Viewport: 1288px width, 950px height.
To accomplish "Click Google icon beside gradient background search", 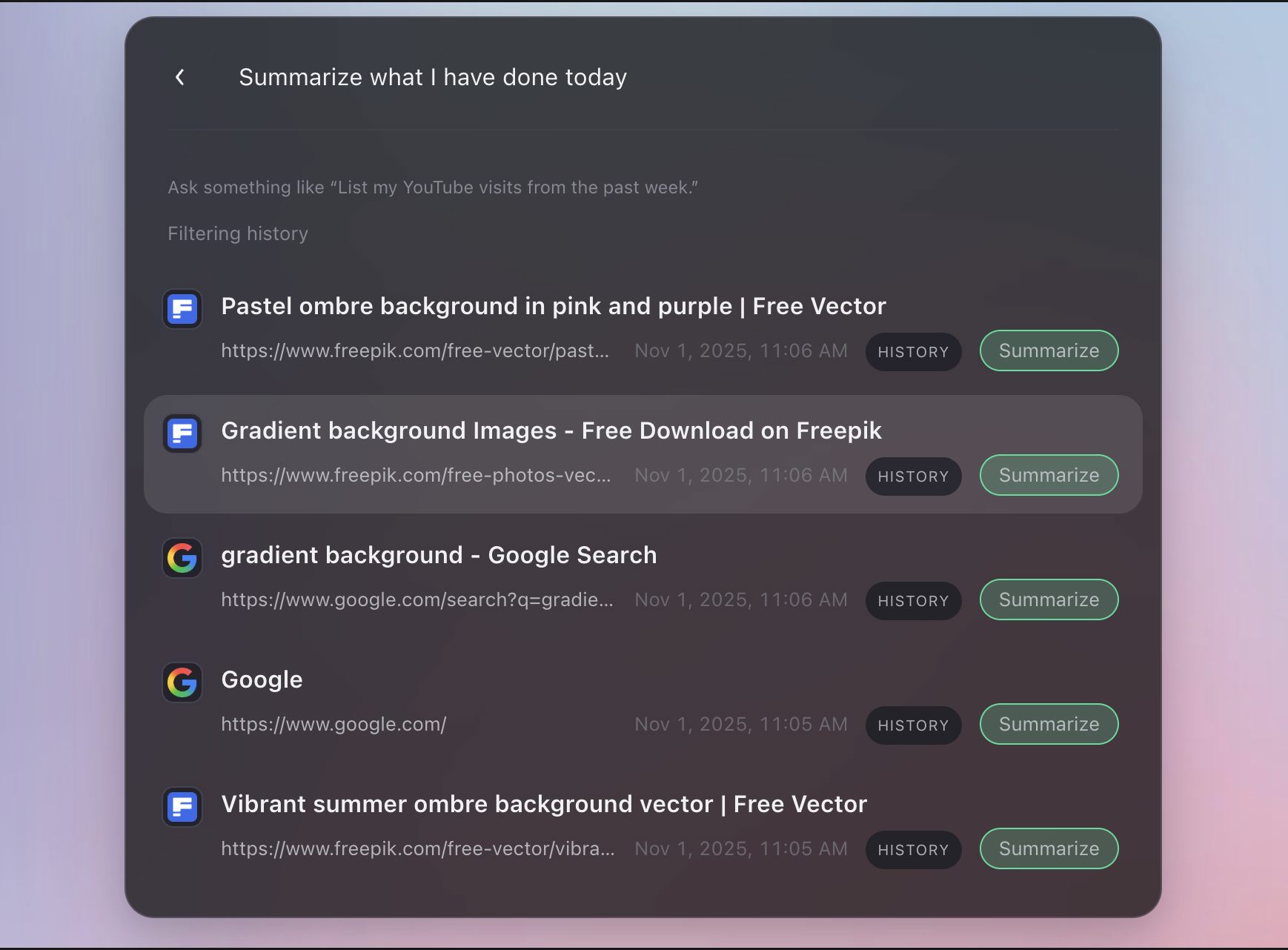I will 182,558.
